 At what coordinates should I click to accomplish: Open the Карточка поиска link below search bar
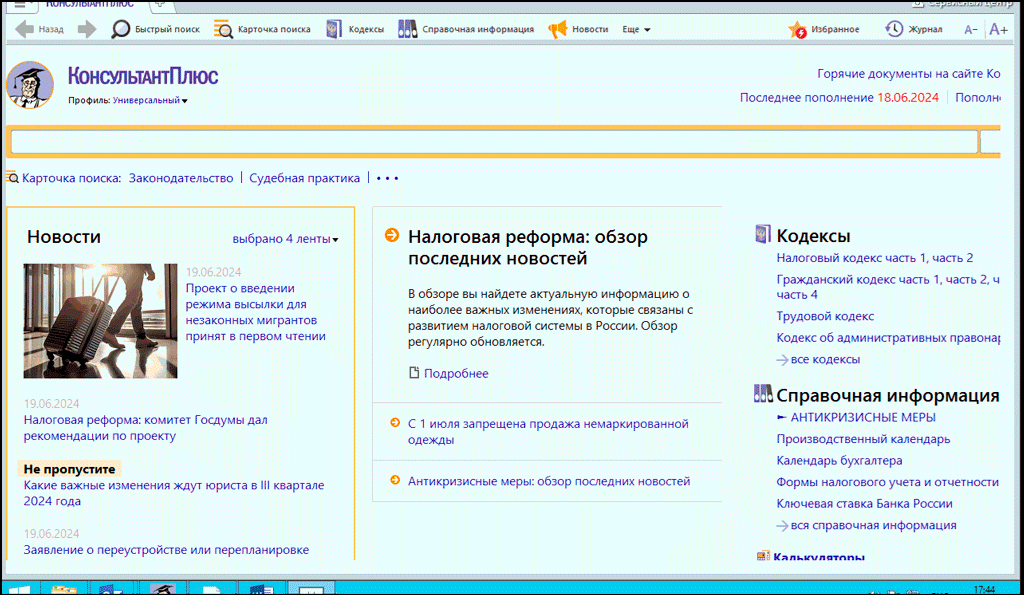pyautogui.click(x=71, y=178)
